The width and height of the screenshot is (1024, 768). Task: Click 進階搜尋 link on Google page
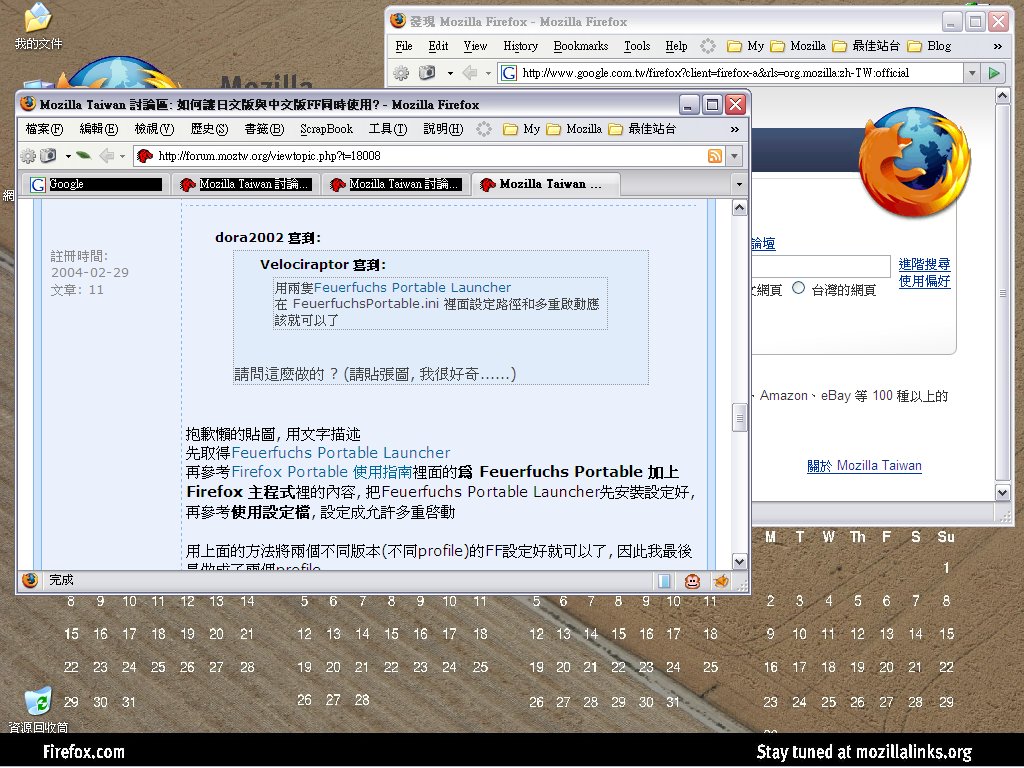coord(924,264)
